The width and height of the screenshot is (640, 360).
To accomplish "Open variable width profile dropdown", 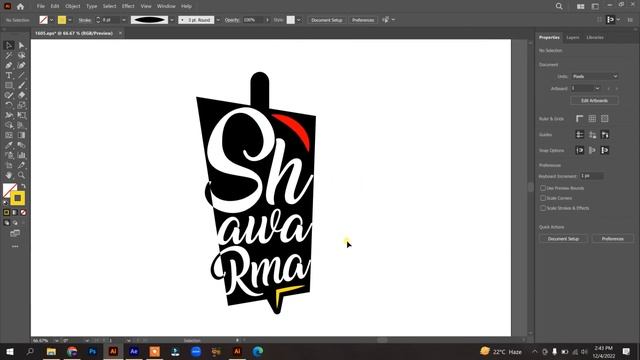I will click(172, 20).
